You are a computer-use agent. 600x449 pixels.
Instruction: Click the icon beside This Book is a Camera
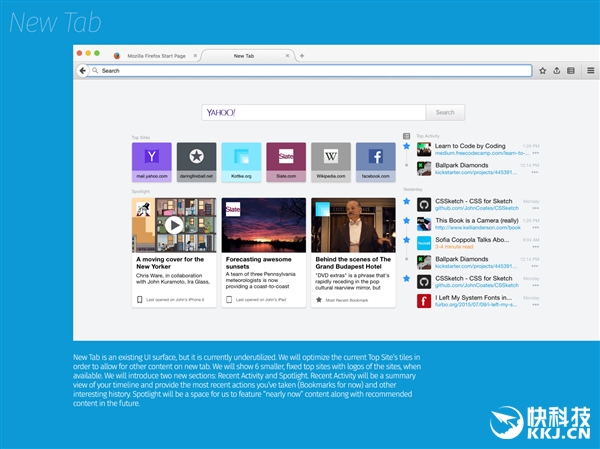coord(424,224)
